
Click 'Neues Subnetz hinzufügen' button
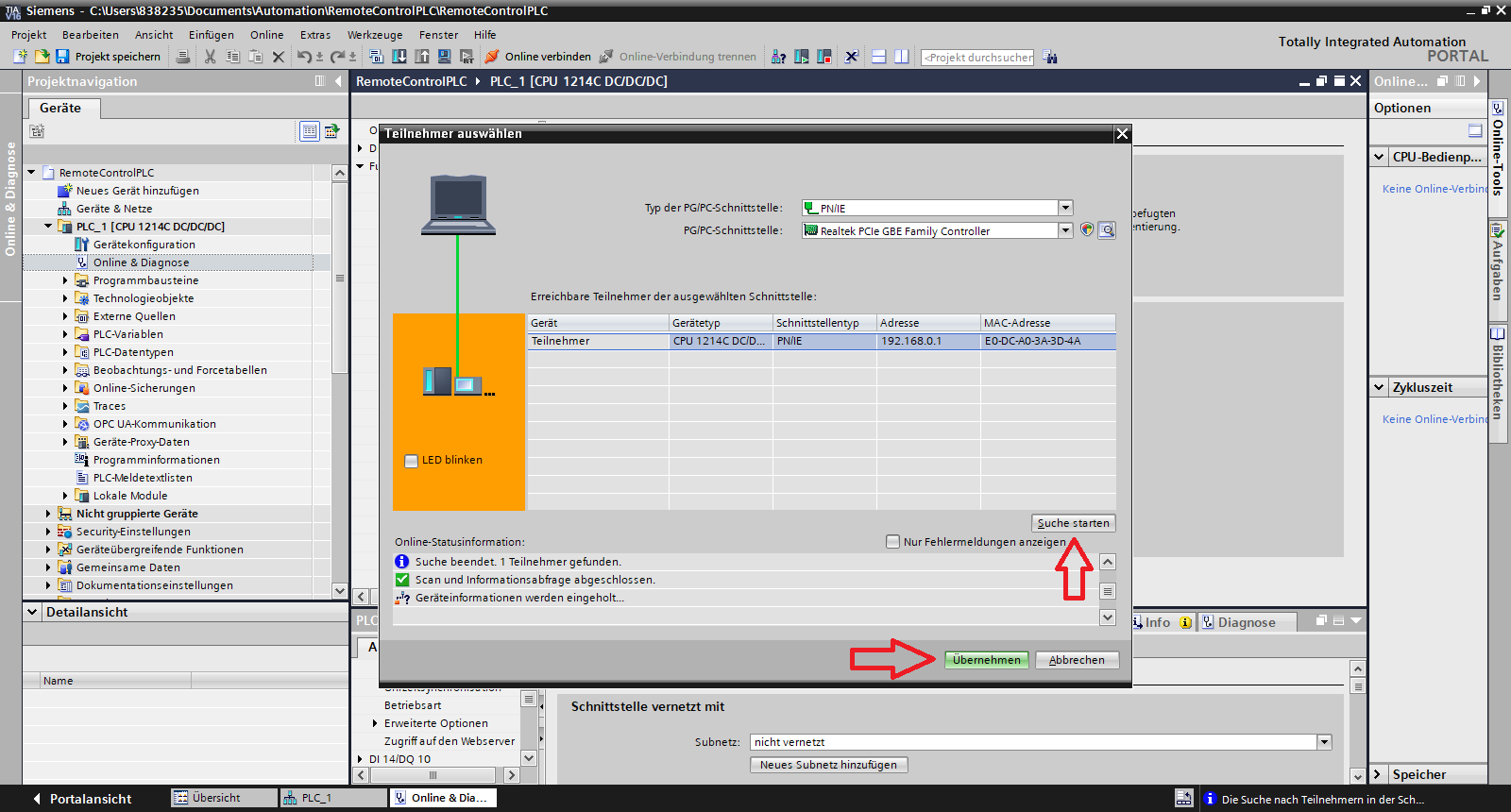(829, 765)
